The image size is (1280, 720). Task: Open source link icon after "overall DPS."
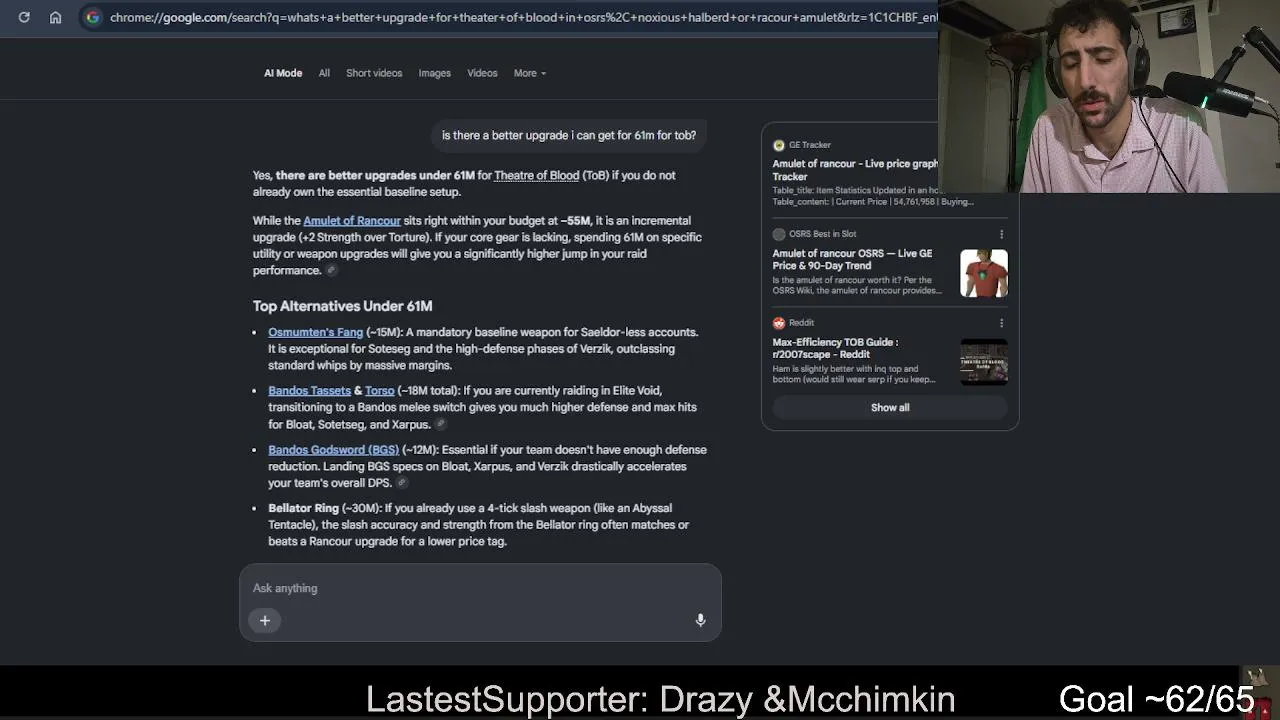[402, 483]
